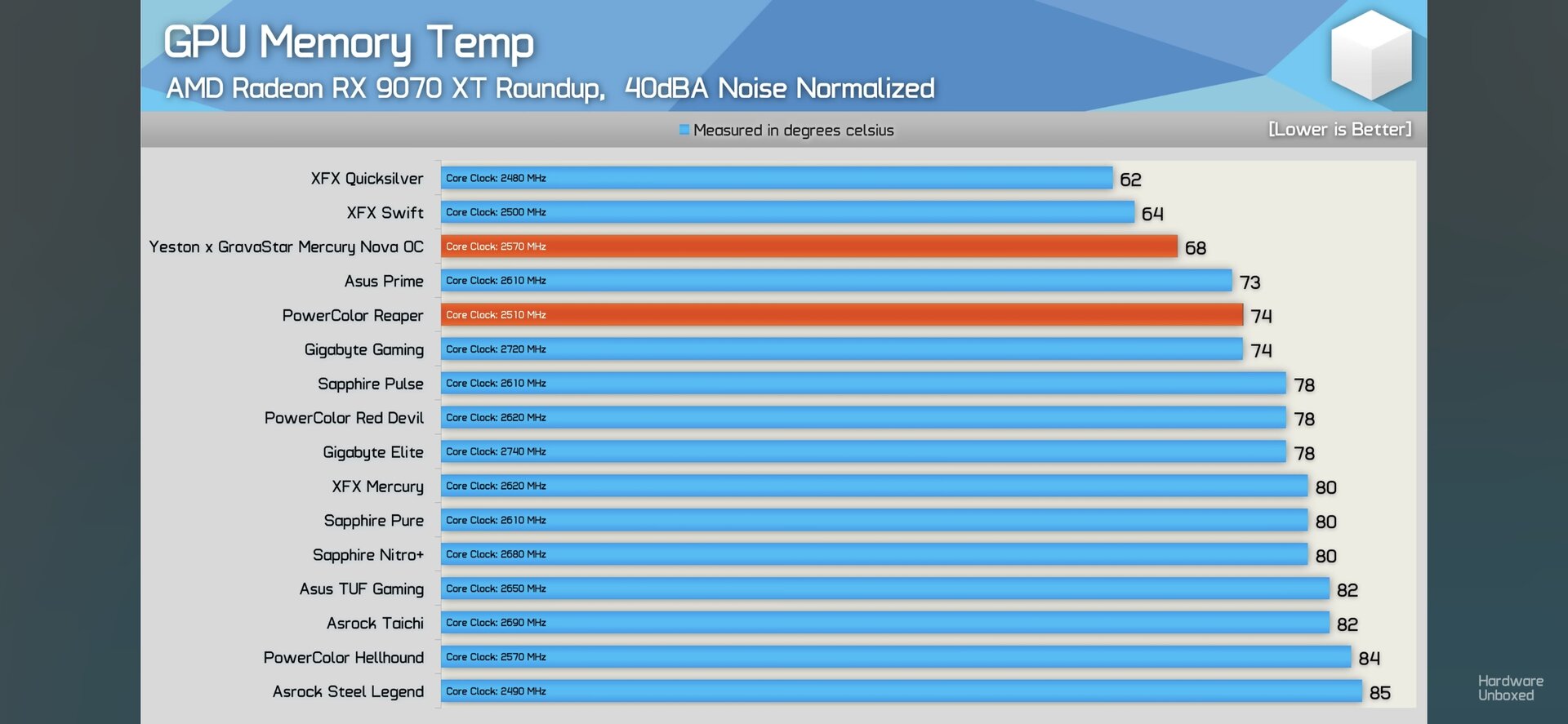Select the value 78 beside the Sapphire Pulse bar
1568x724 pixels.
click(1304, 385)
